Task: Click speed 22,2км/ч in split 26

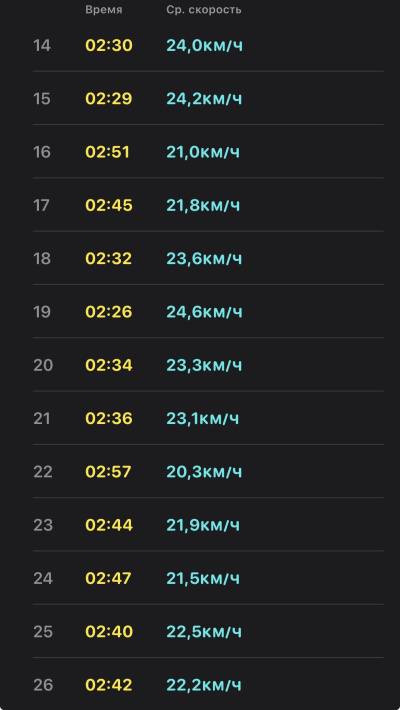Action: [x=204, y=685]
